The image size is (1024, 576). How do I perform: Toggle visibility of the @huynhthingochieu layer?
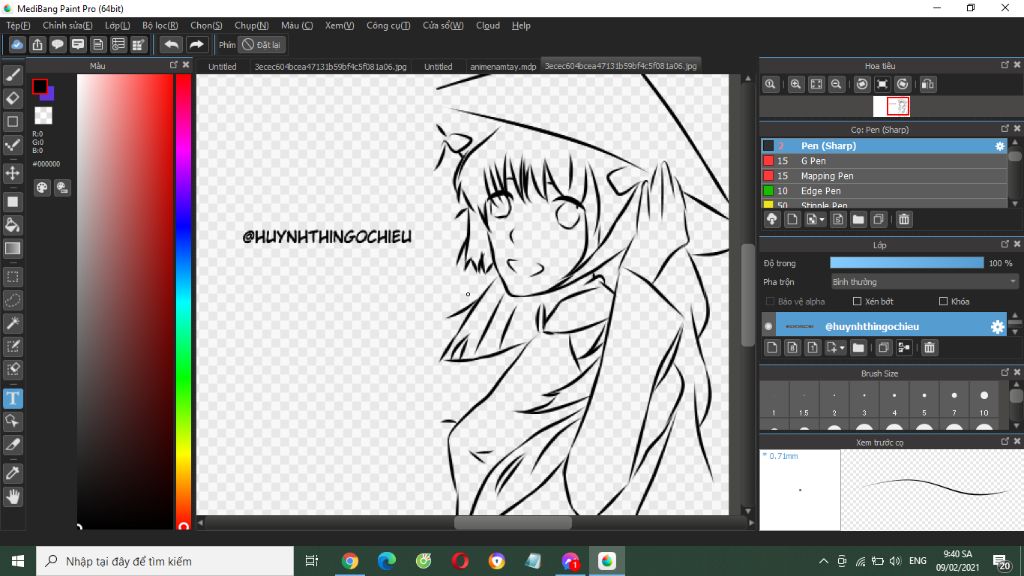pos(768,327)
